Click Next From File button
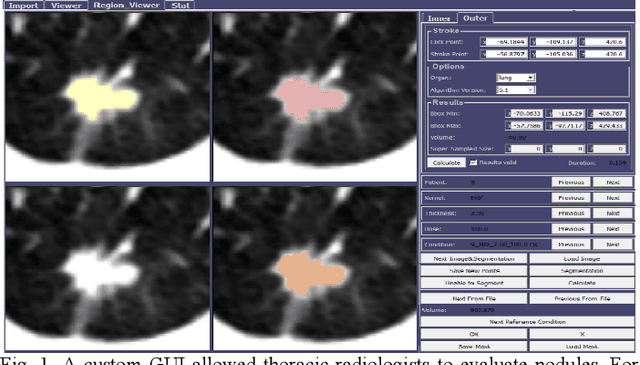Viewport: 640px width, 365px height. point(474,298)
